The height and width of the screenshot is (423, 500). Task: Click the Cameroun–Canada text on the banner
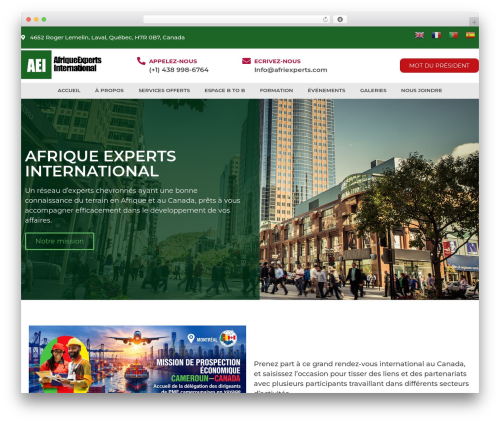point(206,378)
